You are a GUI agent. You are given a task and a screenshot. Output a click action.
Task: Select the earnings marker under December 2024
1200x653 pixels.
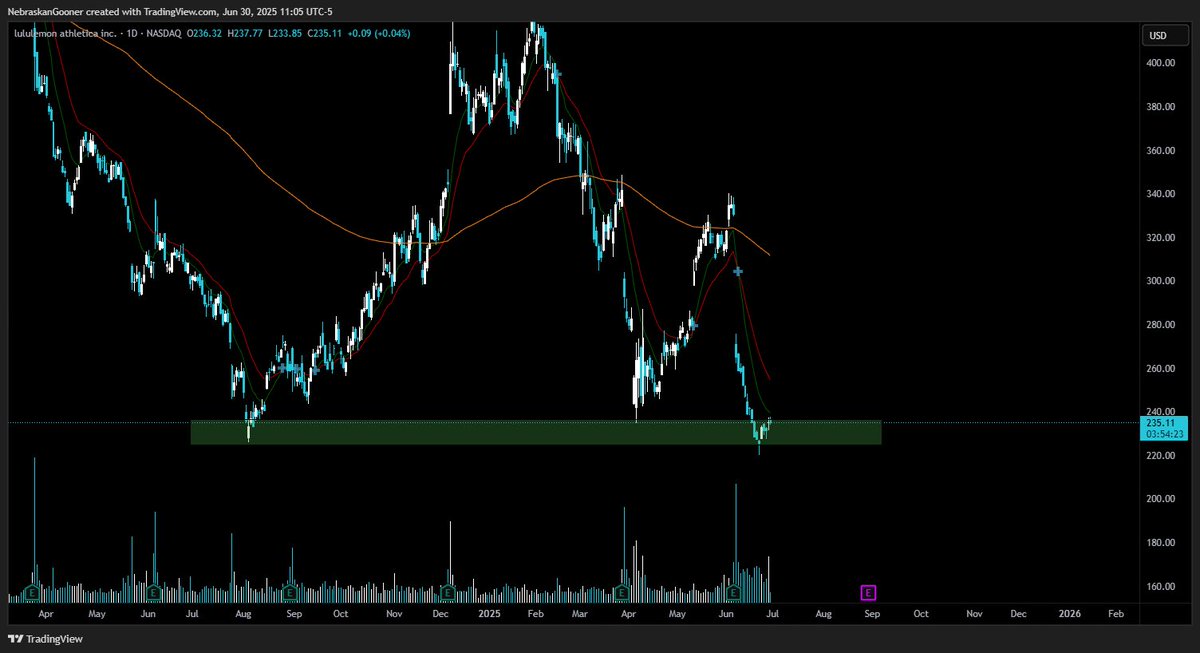[x=446, y=592]
